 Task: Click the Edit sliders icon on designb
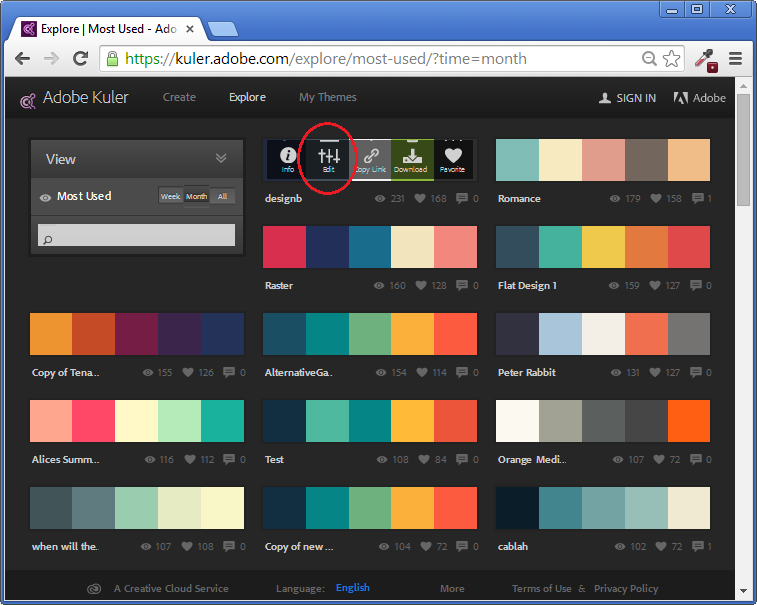point(329,160)
